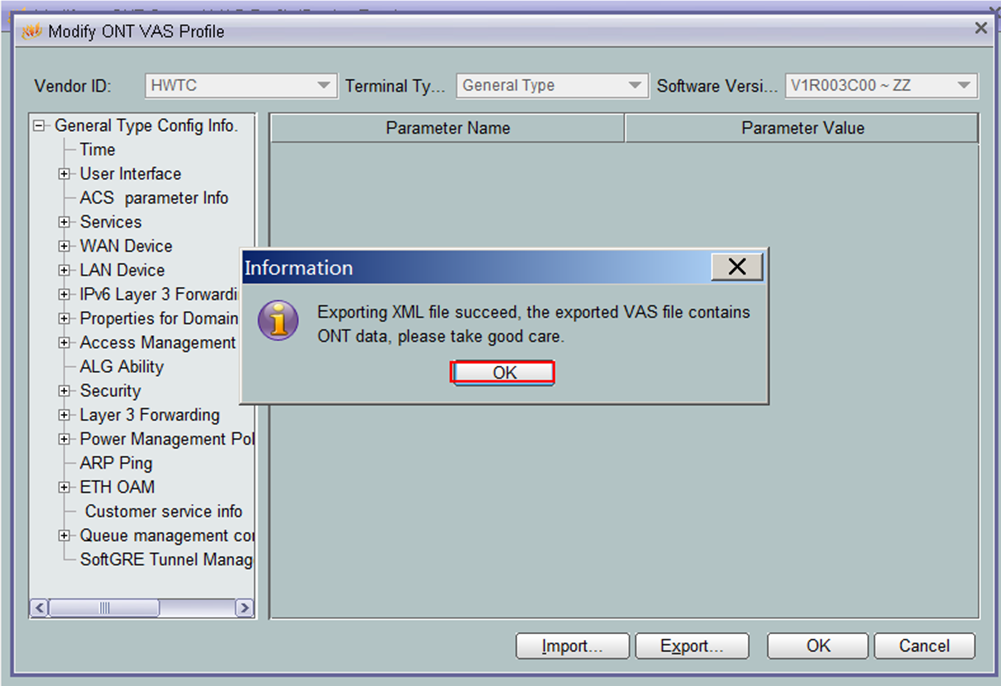Image resolution: width=1001 pixels, height=686 pixels.
Task: Click OK in the Information dialog
Action: (504, 372)
